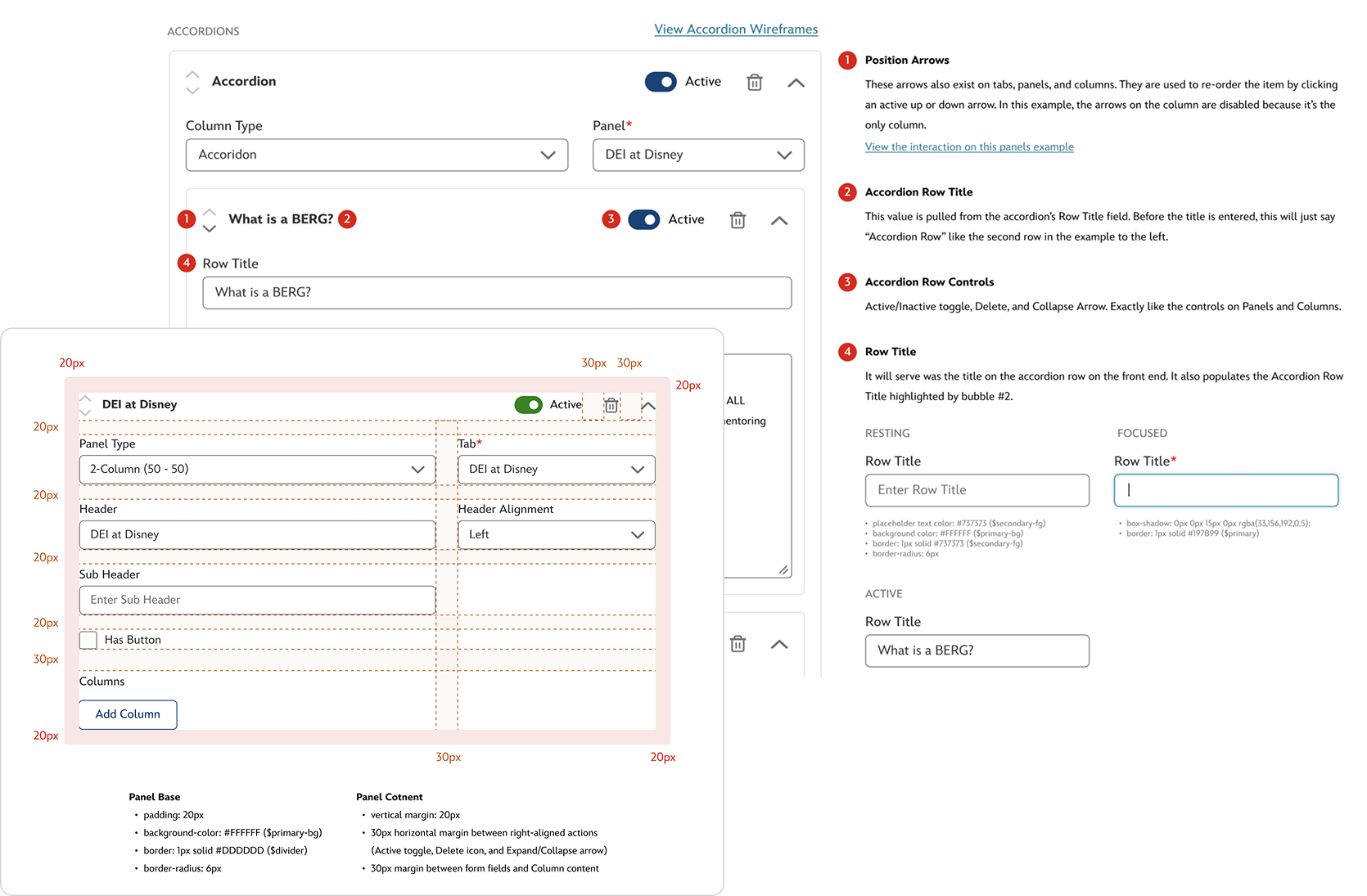Click numbered bubble 1 beside Position Arrows heading

847,60
